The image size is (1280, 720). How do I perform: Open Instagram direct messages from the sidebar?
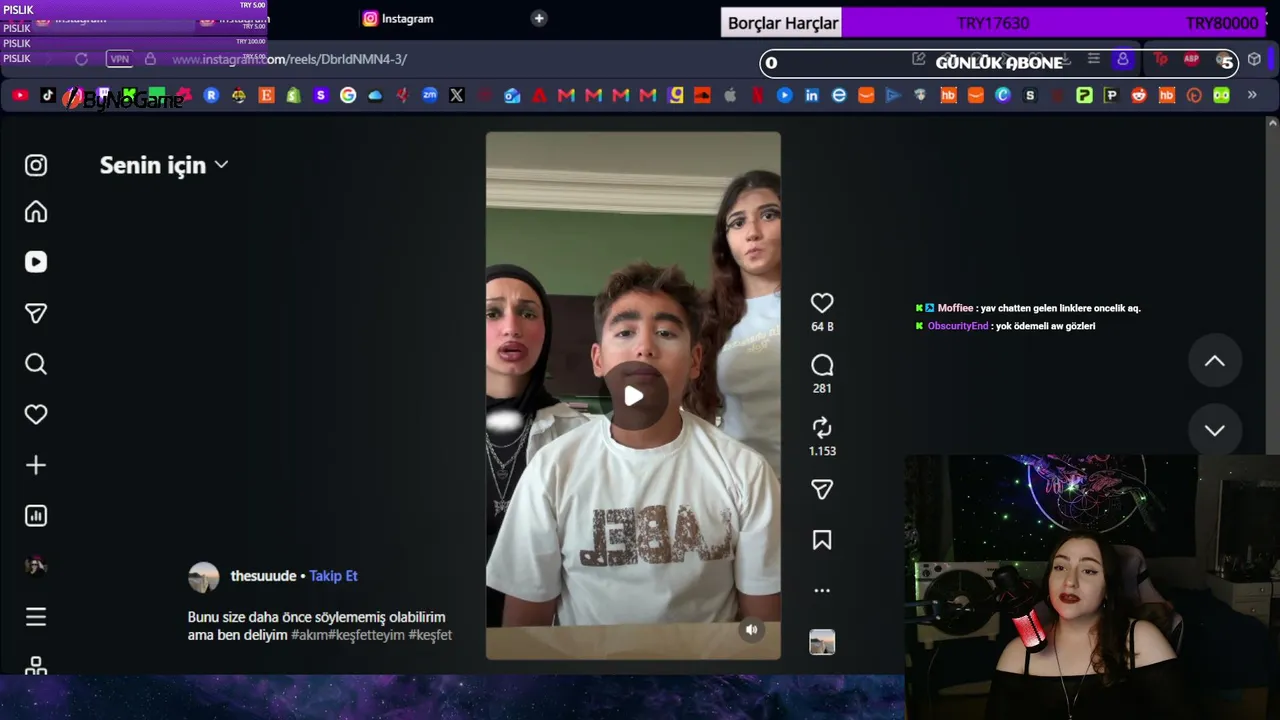coord(36,314)
